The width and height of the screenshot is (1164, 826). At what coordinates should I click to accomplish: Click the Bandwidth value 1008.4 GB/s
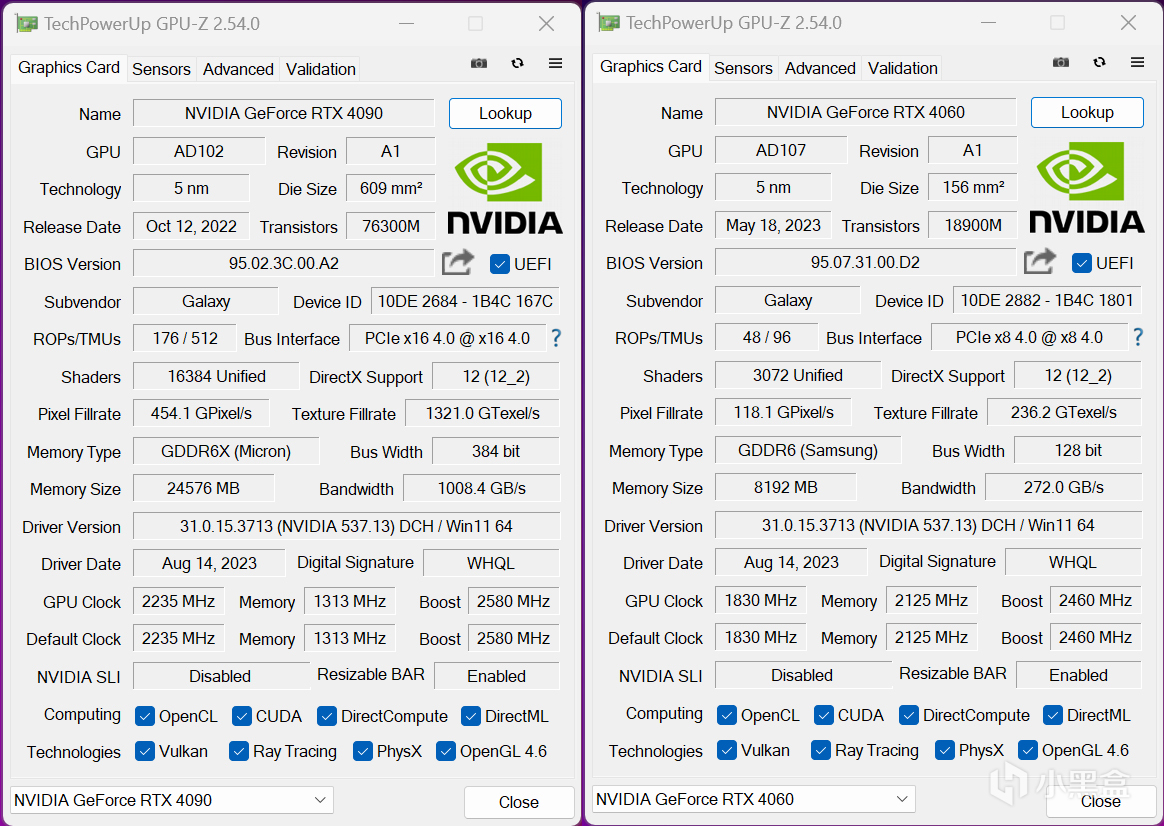(x=482, y=488)
